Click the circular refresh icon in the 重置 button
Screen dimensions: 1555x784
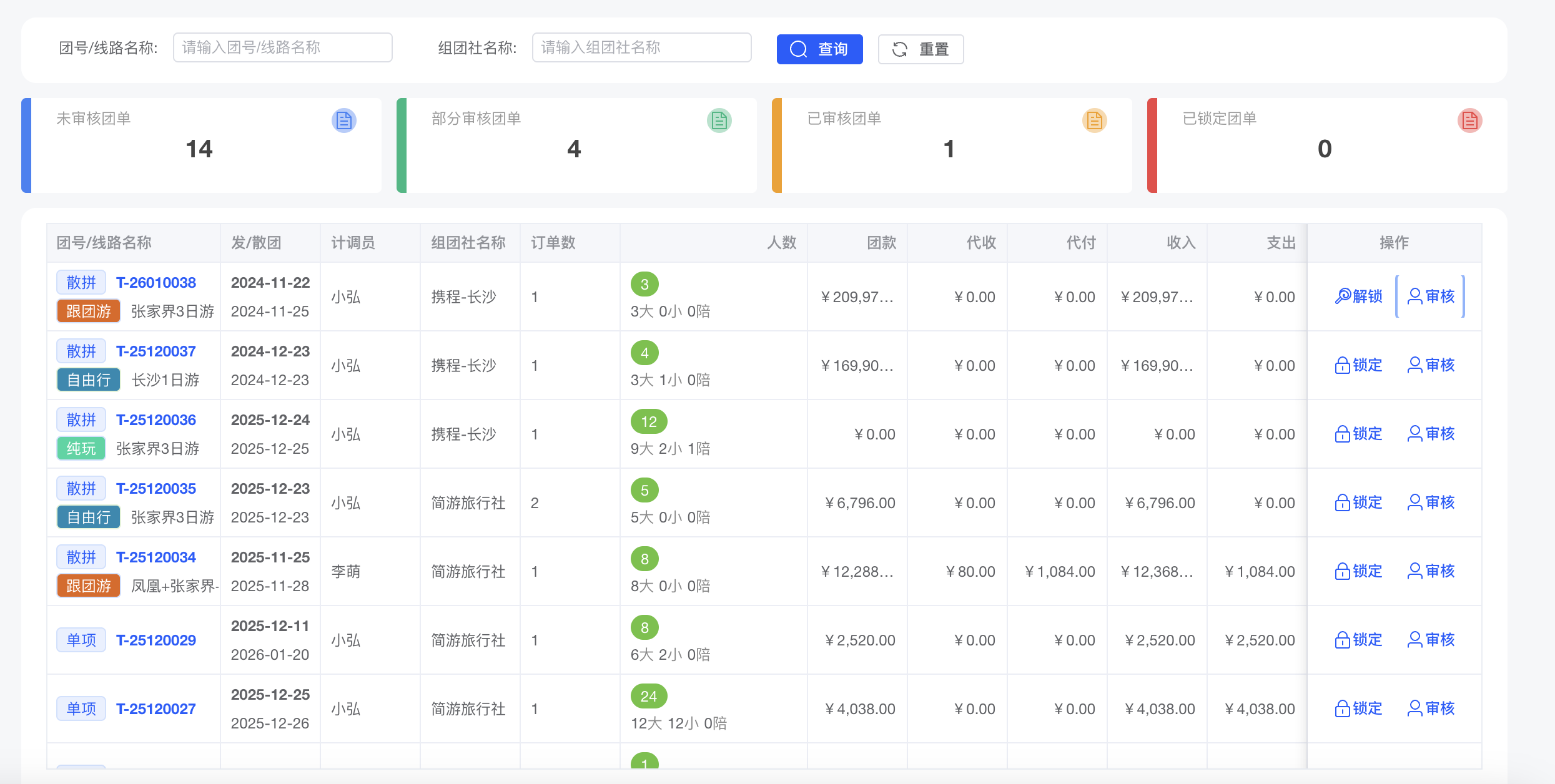click(900, 49)
